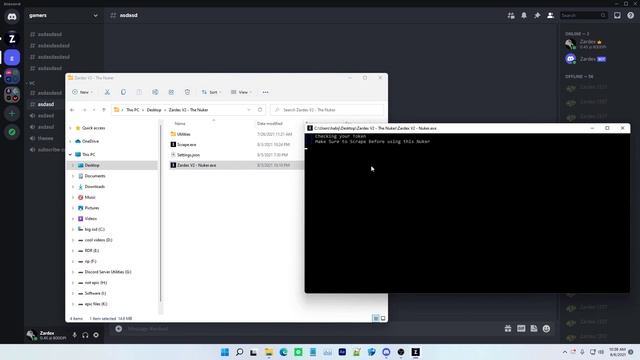The height and width of the screenshot is (360, 640).
Task: Open the View dropdown in Explorer
Action: tap(241, 92)
